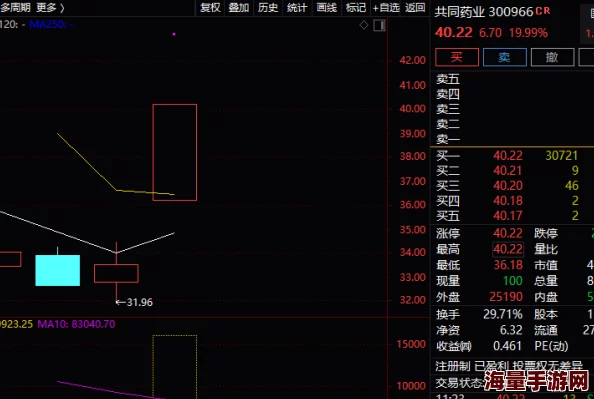Open the 复权 adjustment menu
The image size is (594, 399).
click(210, 8)
